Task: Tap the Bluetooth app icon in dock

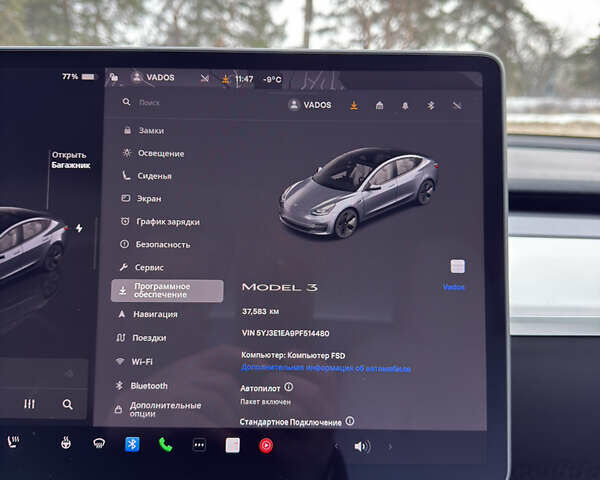Action: click(x=132, y=444)
